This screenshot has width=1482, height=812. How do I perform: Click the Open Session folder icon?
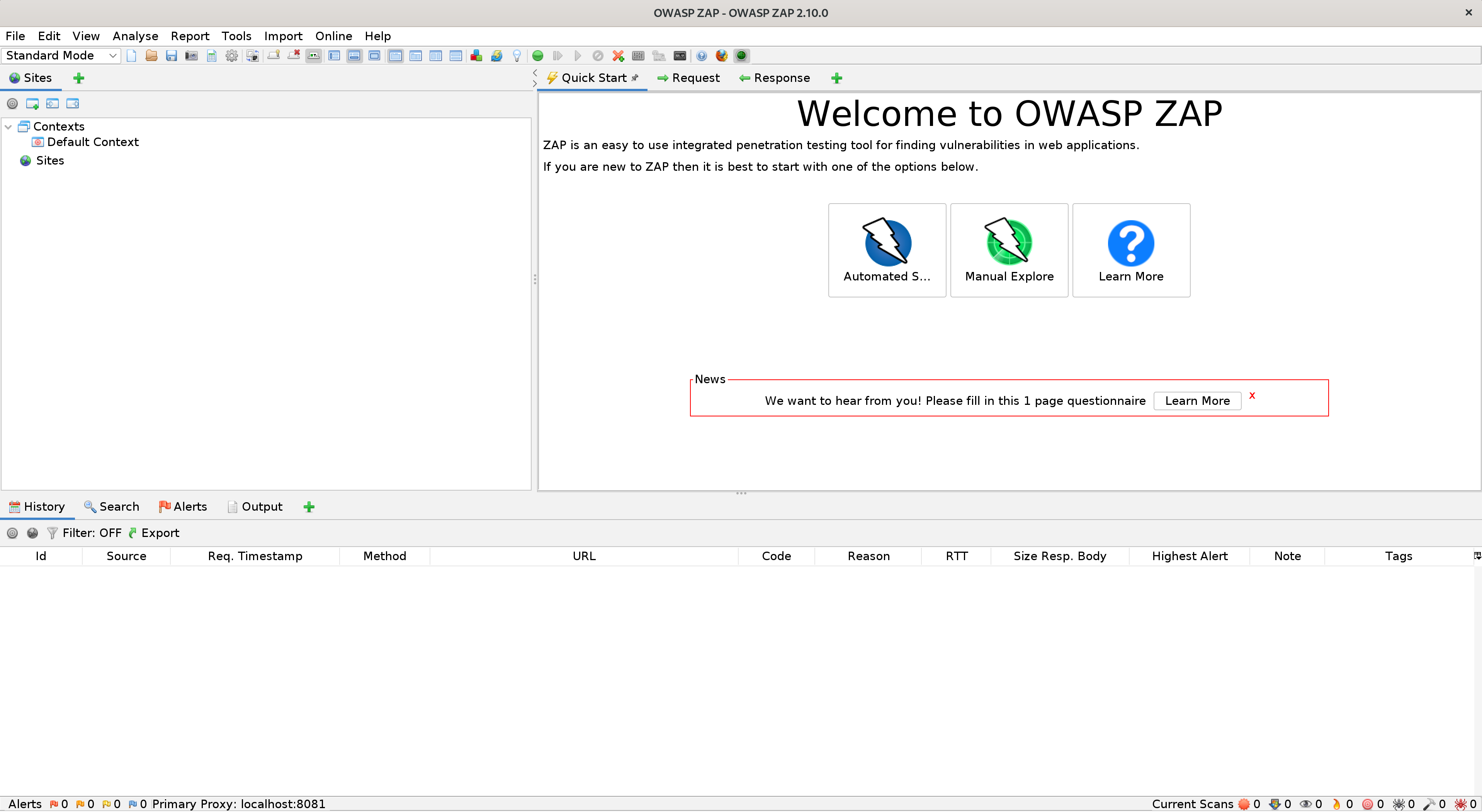point(151,56)
